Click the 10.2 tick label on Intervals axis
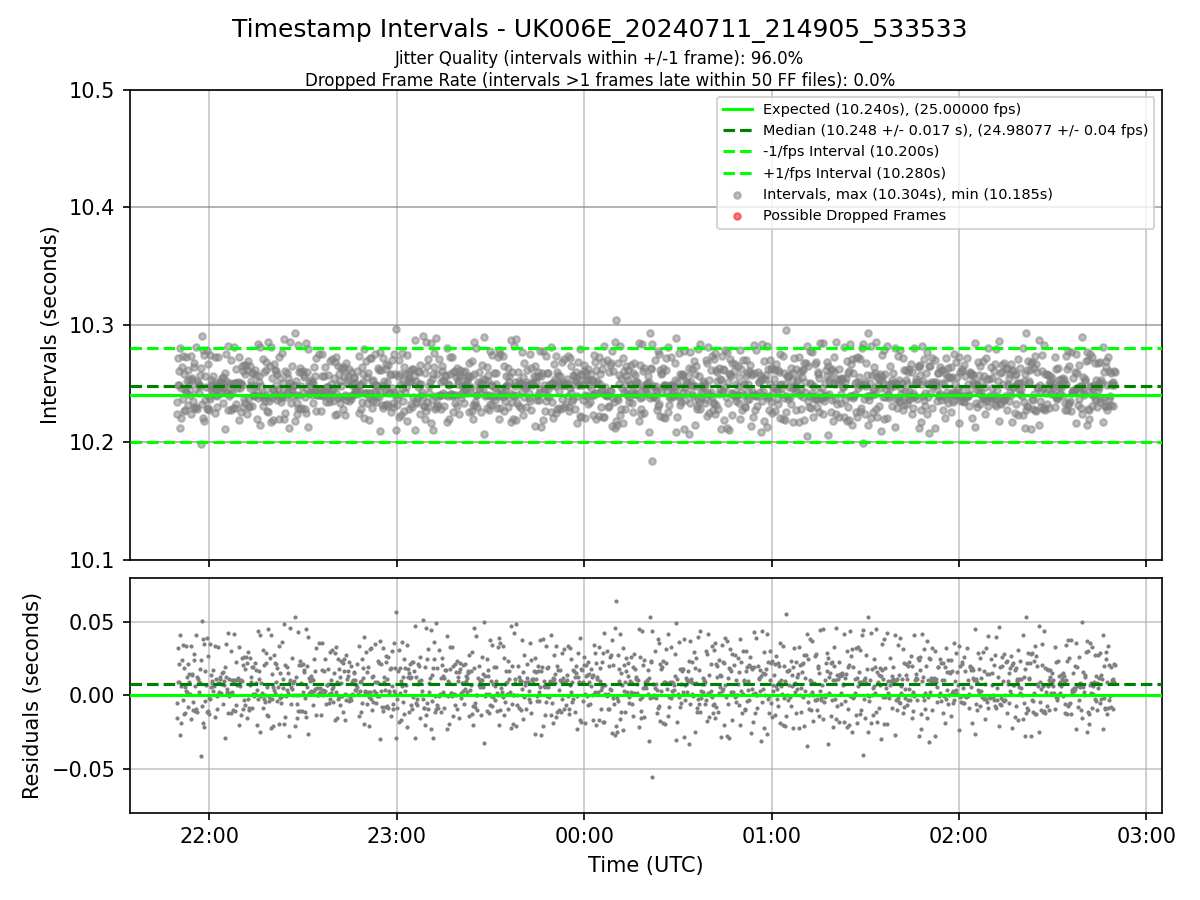This screenshot has height=900, width=1200. (94, 443)
